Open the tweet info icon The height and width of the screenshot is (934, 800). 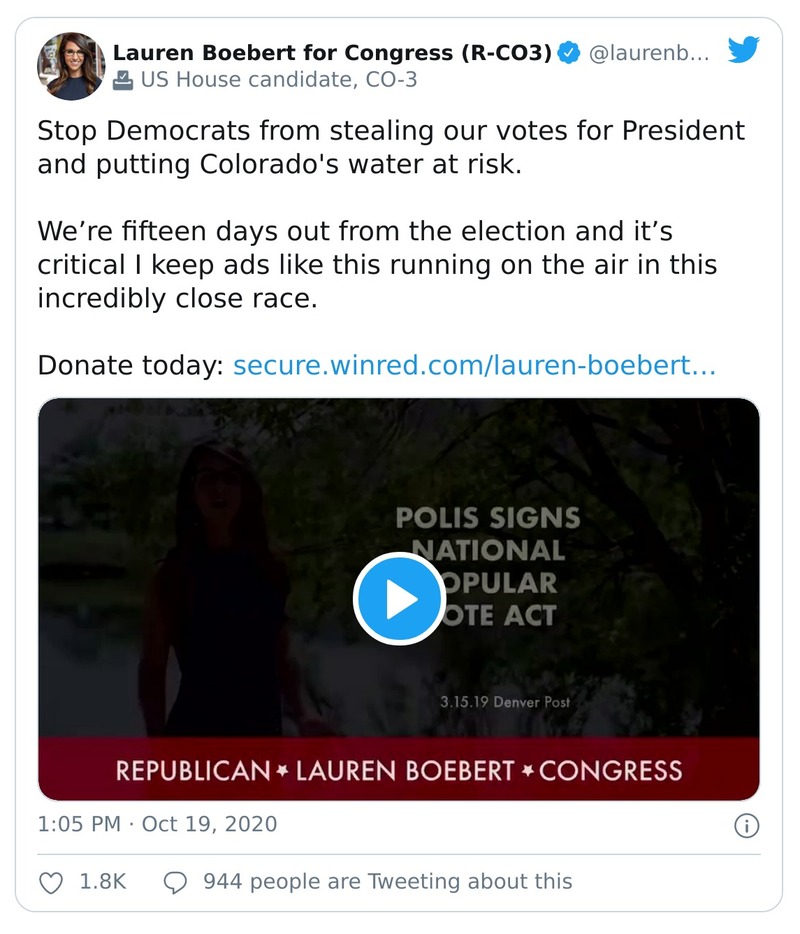(746, 826)
